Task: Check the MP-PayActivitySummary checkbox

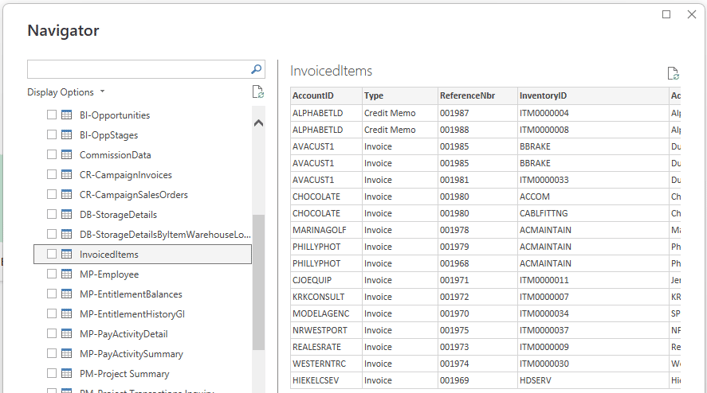Action: [x=52, y=353]
